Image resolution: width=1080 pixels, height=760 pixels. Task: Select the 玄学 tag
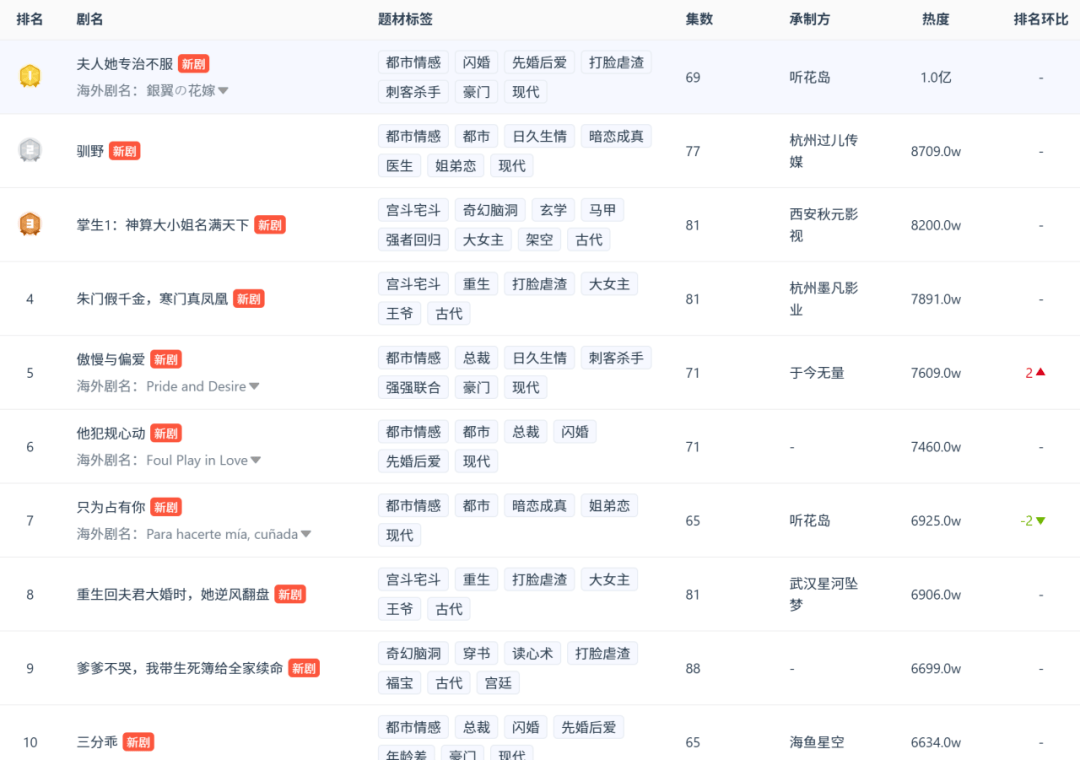(x=553, y=210)
